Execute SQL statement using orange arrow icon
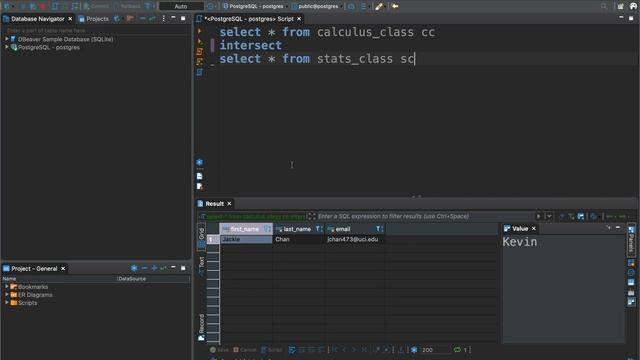640x360 pixels. tap(200, 31)
